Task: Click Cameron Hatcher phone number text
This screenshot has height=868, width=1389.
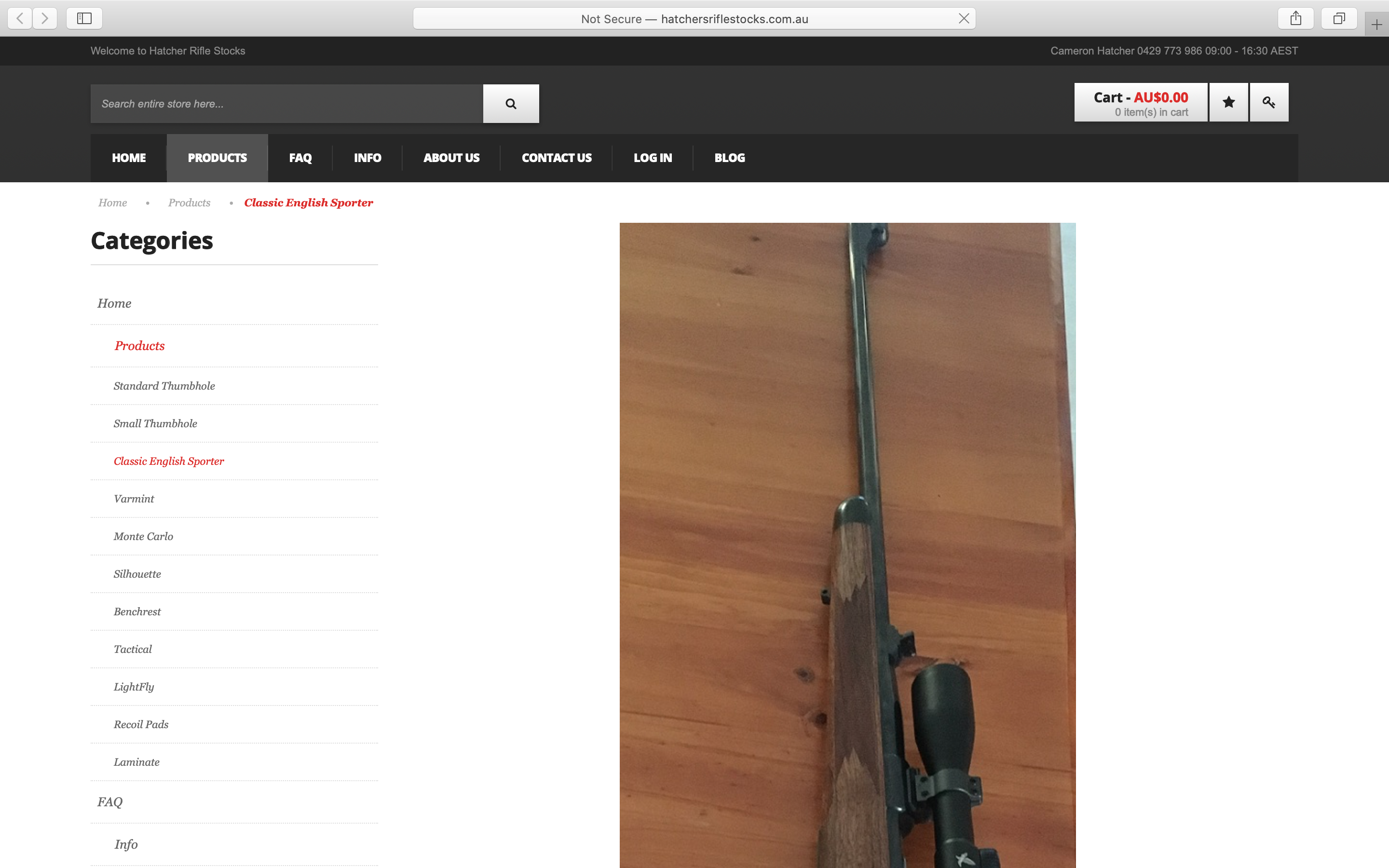Action: click(1174, 51)
